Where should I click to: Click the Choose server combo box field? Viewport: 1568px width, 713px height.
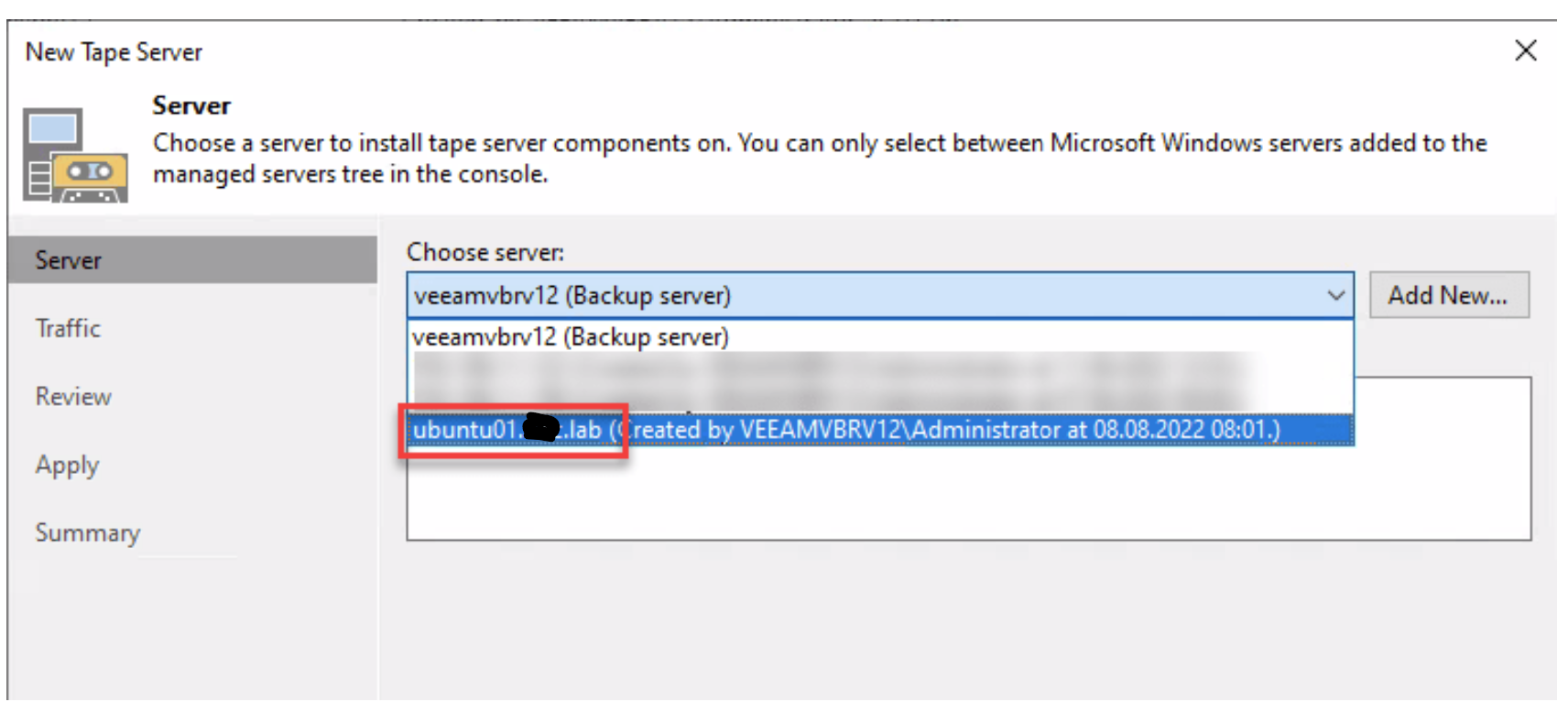click(x=879, y=296)
